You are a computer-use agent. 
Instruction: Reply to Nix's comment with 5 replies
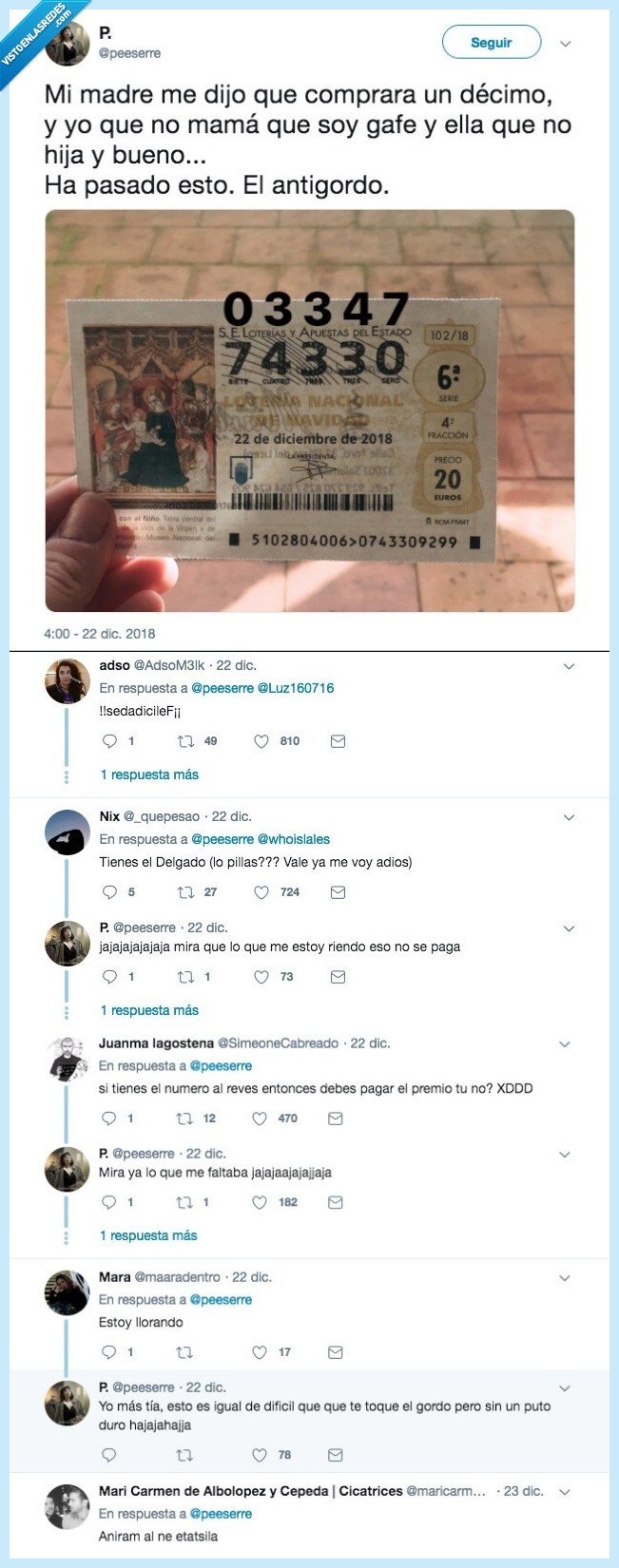pos(109,892)
